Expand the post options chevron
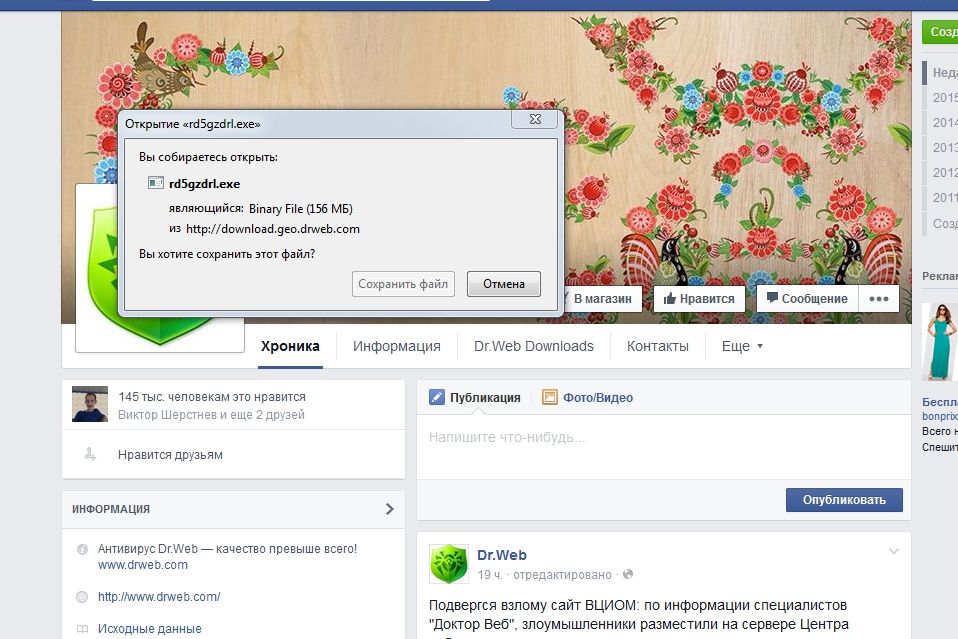The image size is (958, 639). [x=894, y=551]
